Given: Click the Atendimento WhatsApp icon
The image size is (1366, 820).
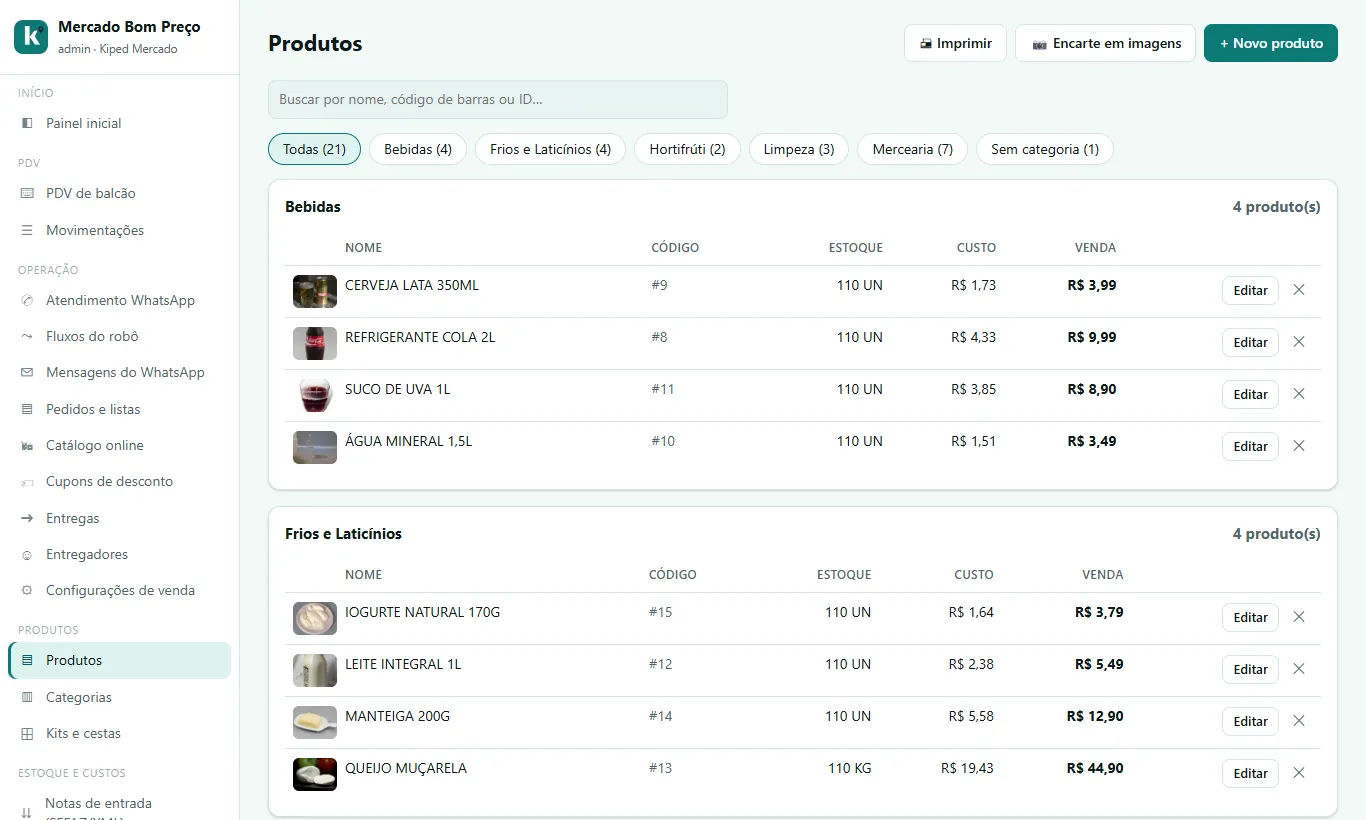Looking at the screenshot, I should 27,300.
